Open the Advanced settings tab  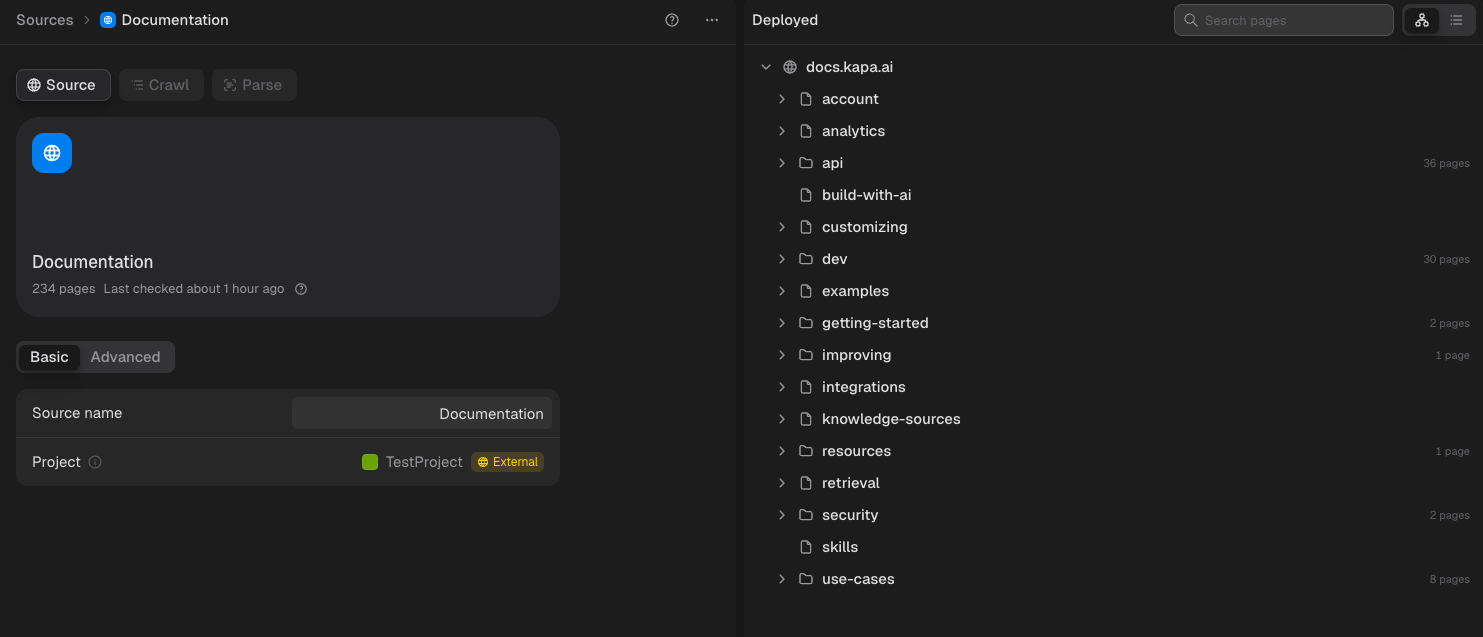pos(125,357)
